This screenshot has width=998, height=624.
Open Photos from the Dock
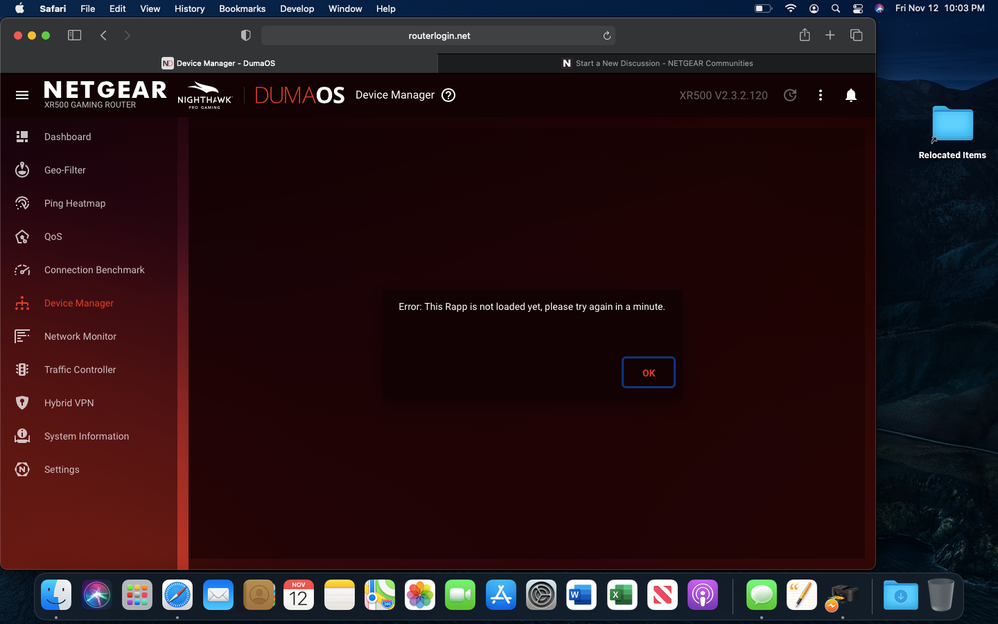pos(420,595)
